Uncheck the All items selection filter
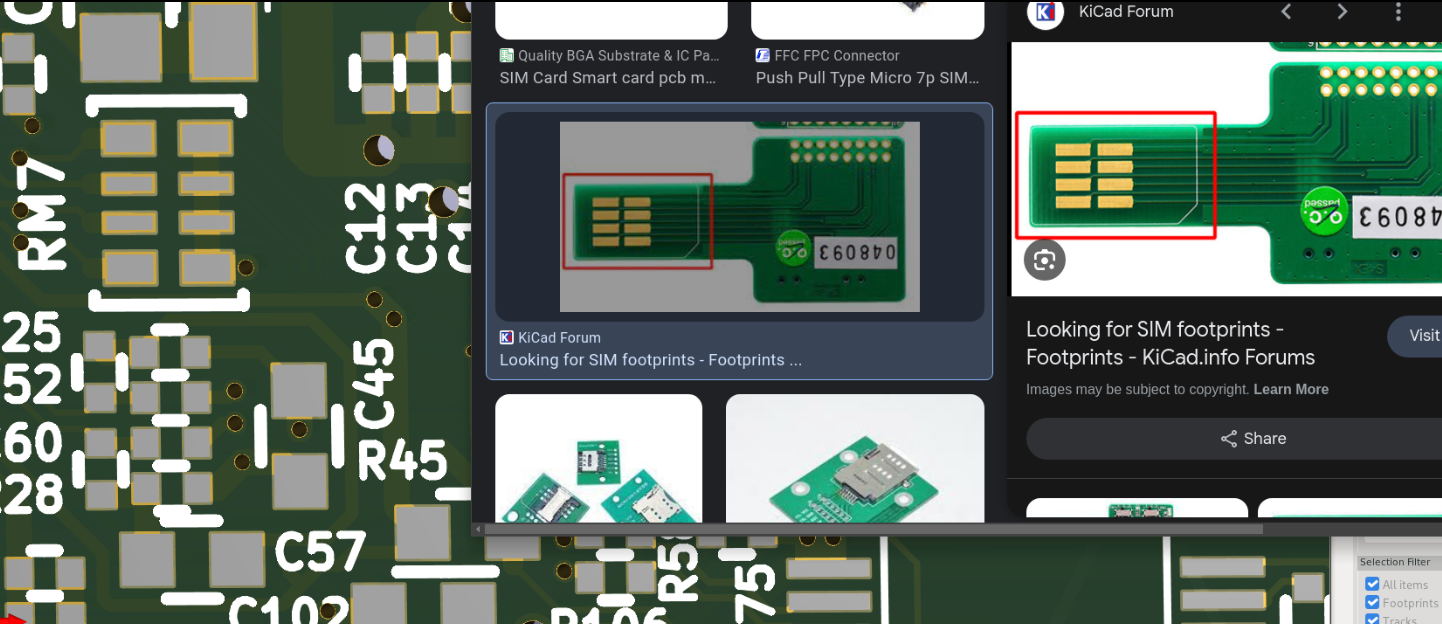 1372,585
